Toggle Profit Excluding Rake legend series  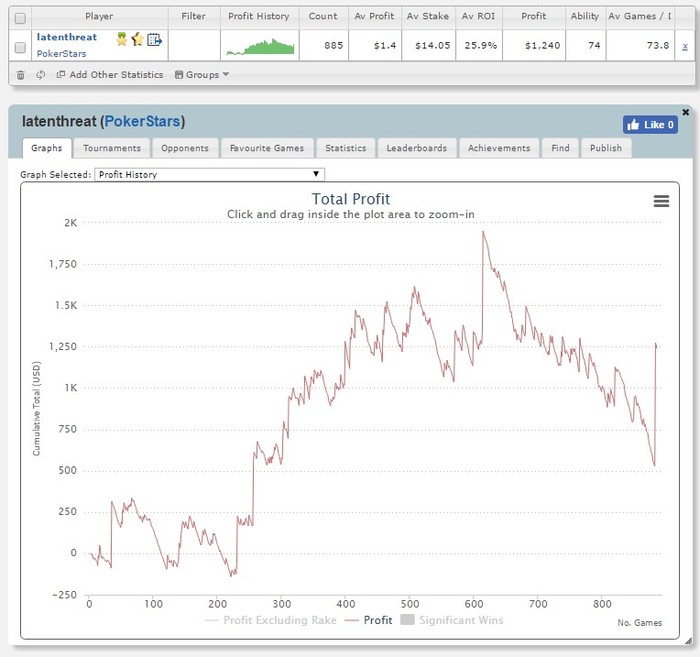click(270, 620)
